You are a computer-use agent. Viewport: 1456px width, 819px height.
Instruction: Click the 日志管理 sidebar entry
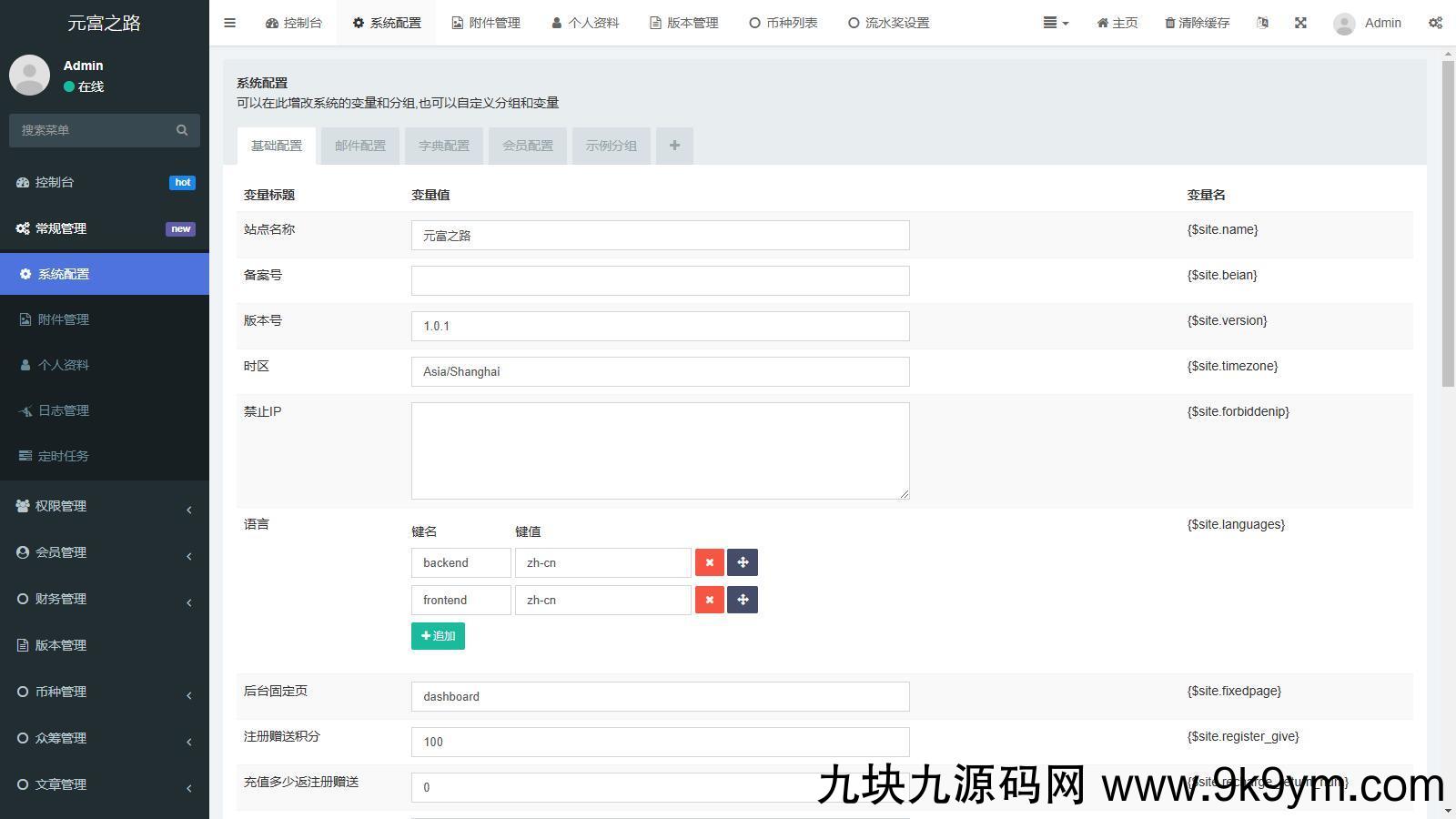coord(64,410)
